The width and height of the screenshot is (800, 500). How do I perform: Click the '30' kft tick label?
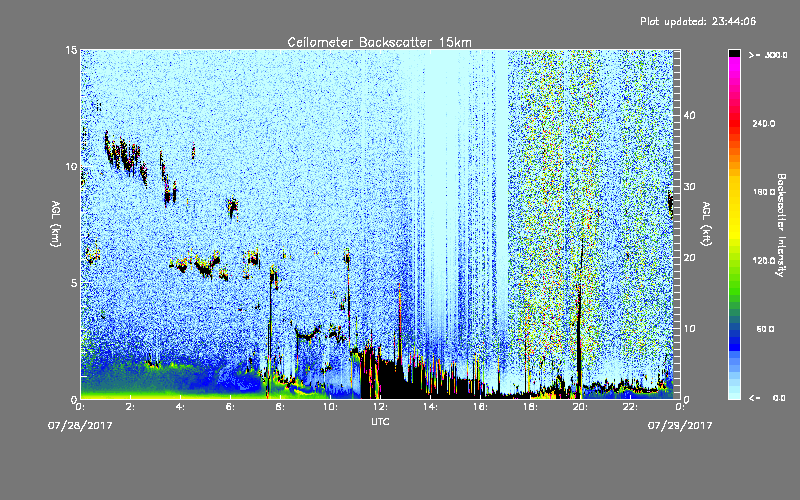click(689, 186)
